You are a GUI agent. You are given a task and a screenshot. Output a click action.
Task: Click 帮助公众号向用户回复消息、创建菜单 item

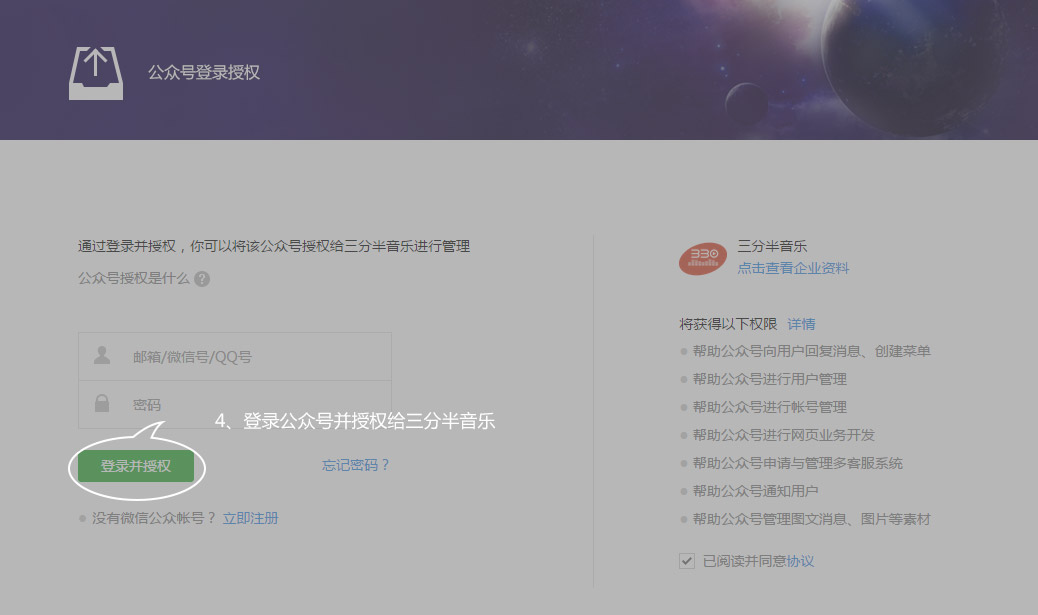(812, 351)
